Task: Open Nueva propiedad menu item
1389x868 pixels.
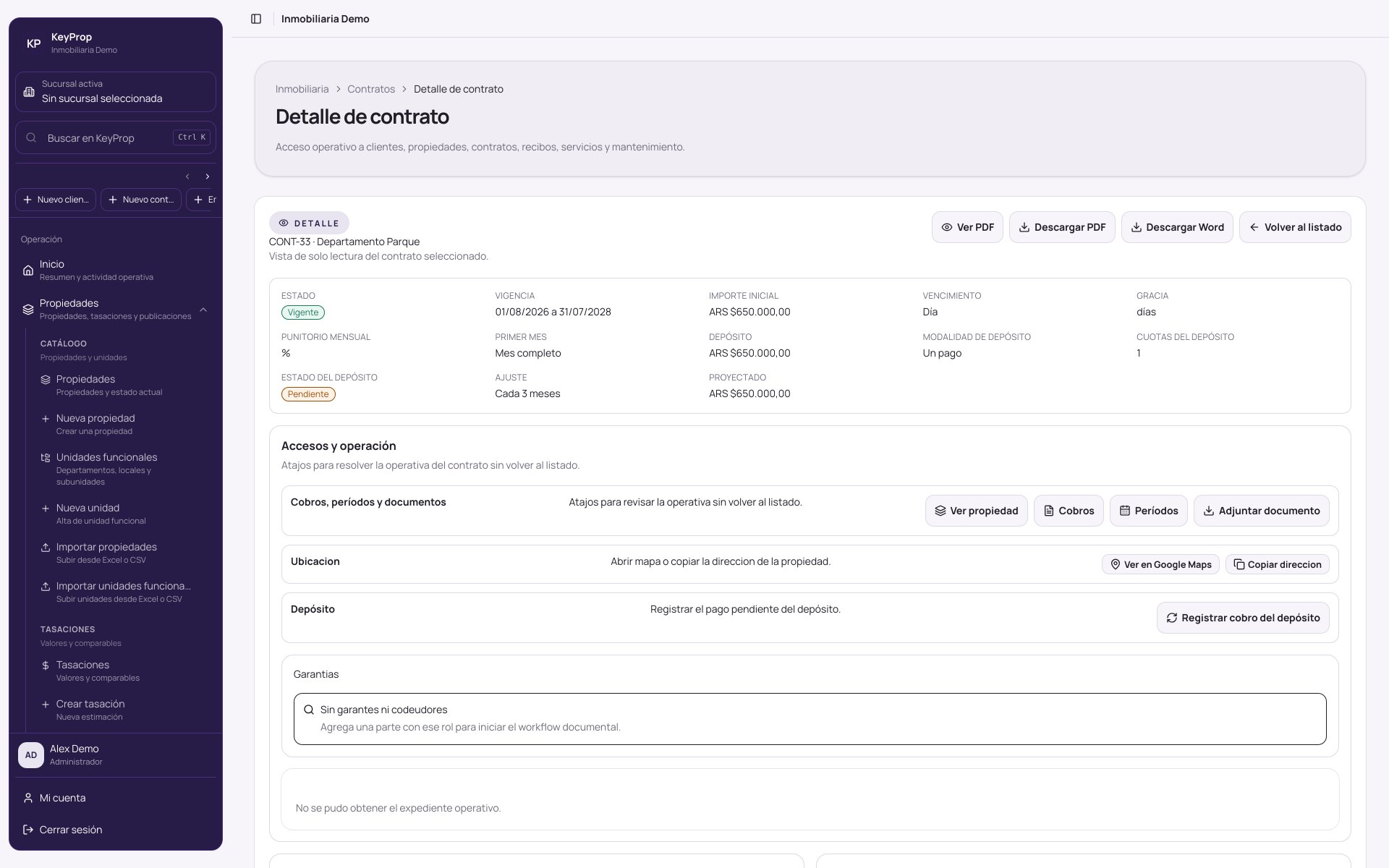Action: [122, 424]
